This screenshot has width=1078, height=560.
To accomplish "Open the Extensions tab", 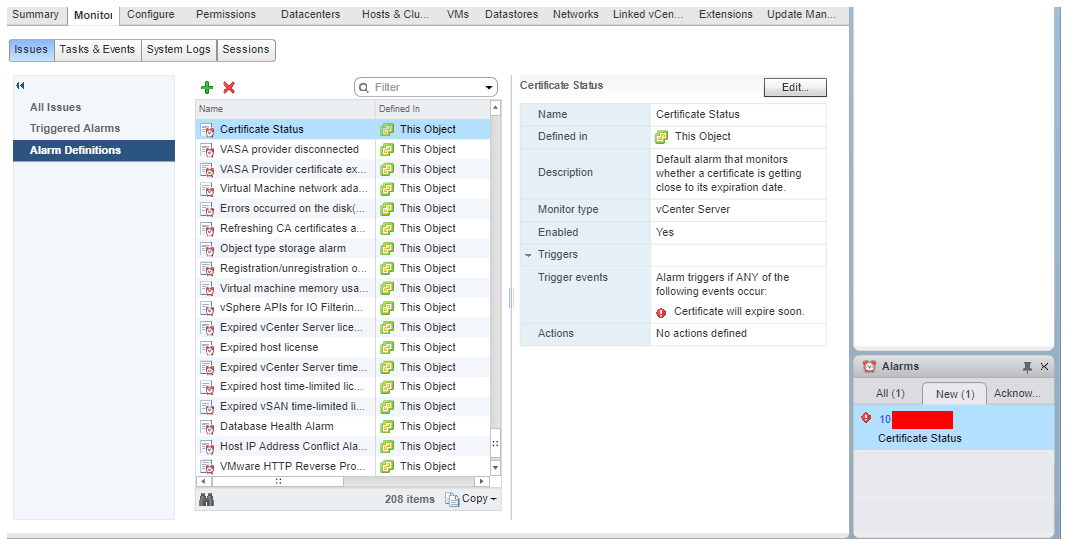I will pos(725,14).
